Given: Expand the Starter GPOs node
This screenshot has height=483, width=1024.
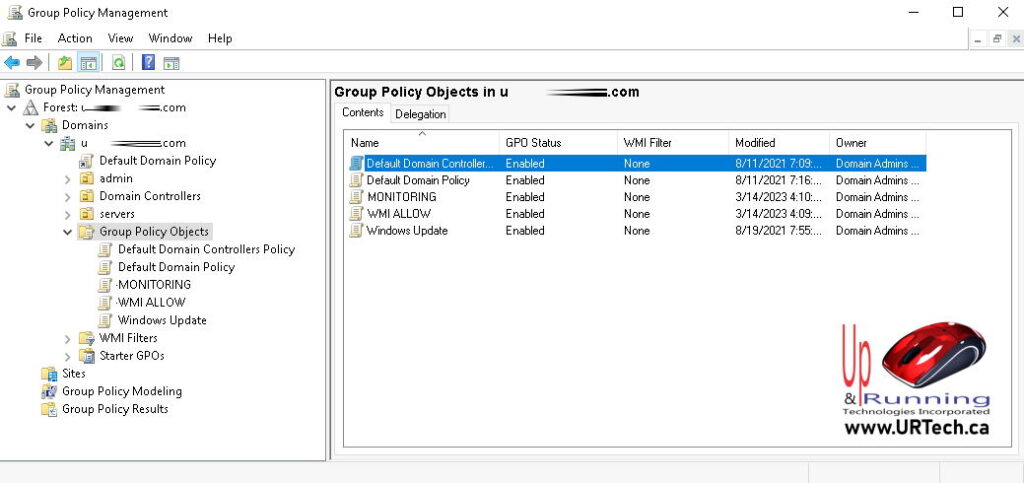Looking at the screenshot, I should click(68, 356).
